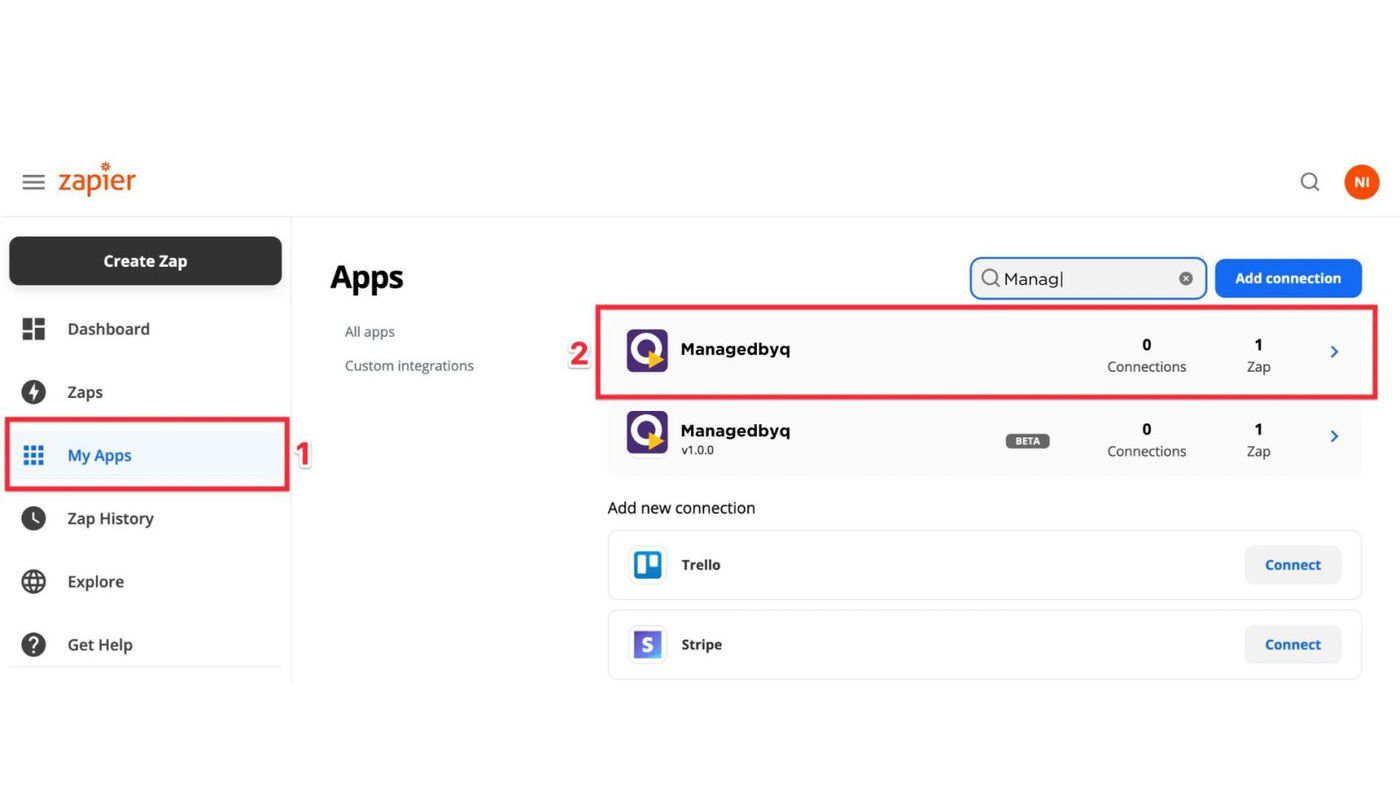Image resolution: width=1400 pixels, height=787 pixels.
Task: Expand the first Managedbyq row chevron
Action: coord(1334,352)
